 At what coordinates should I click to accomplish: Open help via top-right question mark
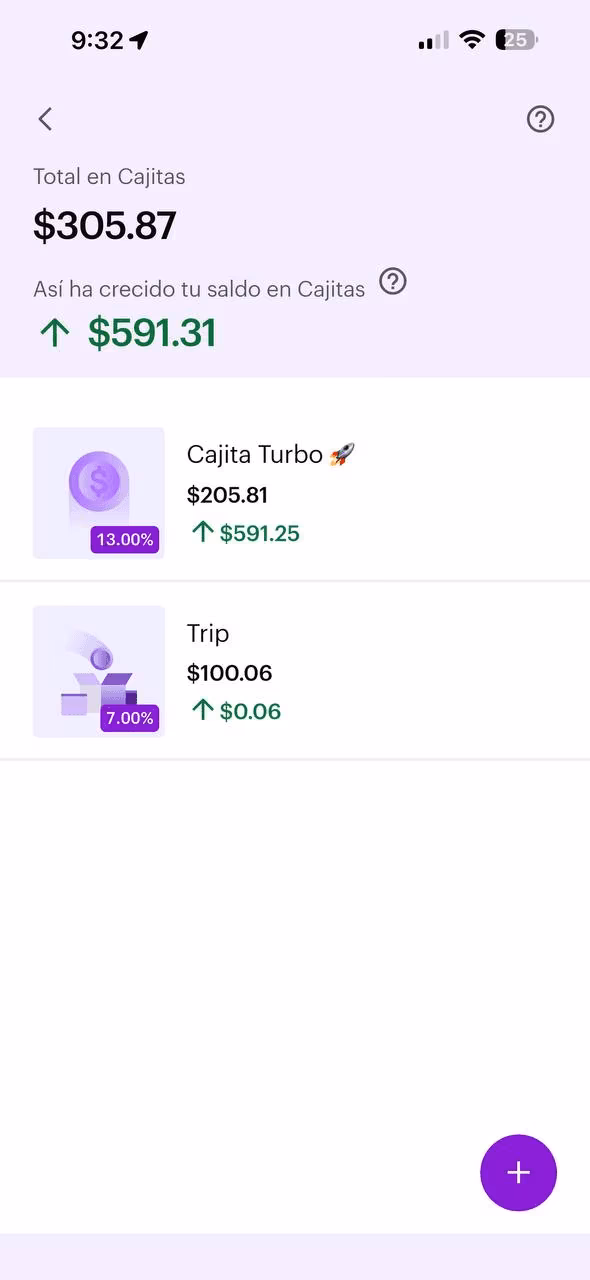pos(540,119)
